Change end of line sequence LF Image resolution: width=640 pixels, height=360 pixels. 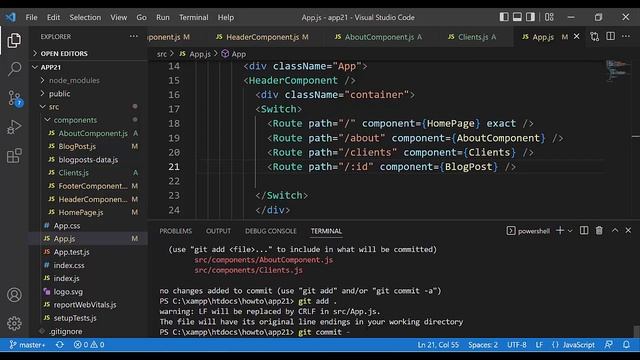point(539,345)
